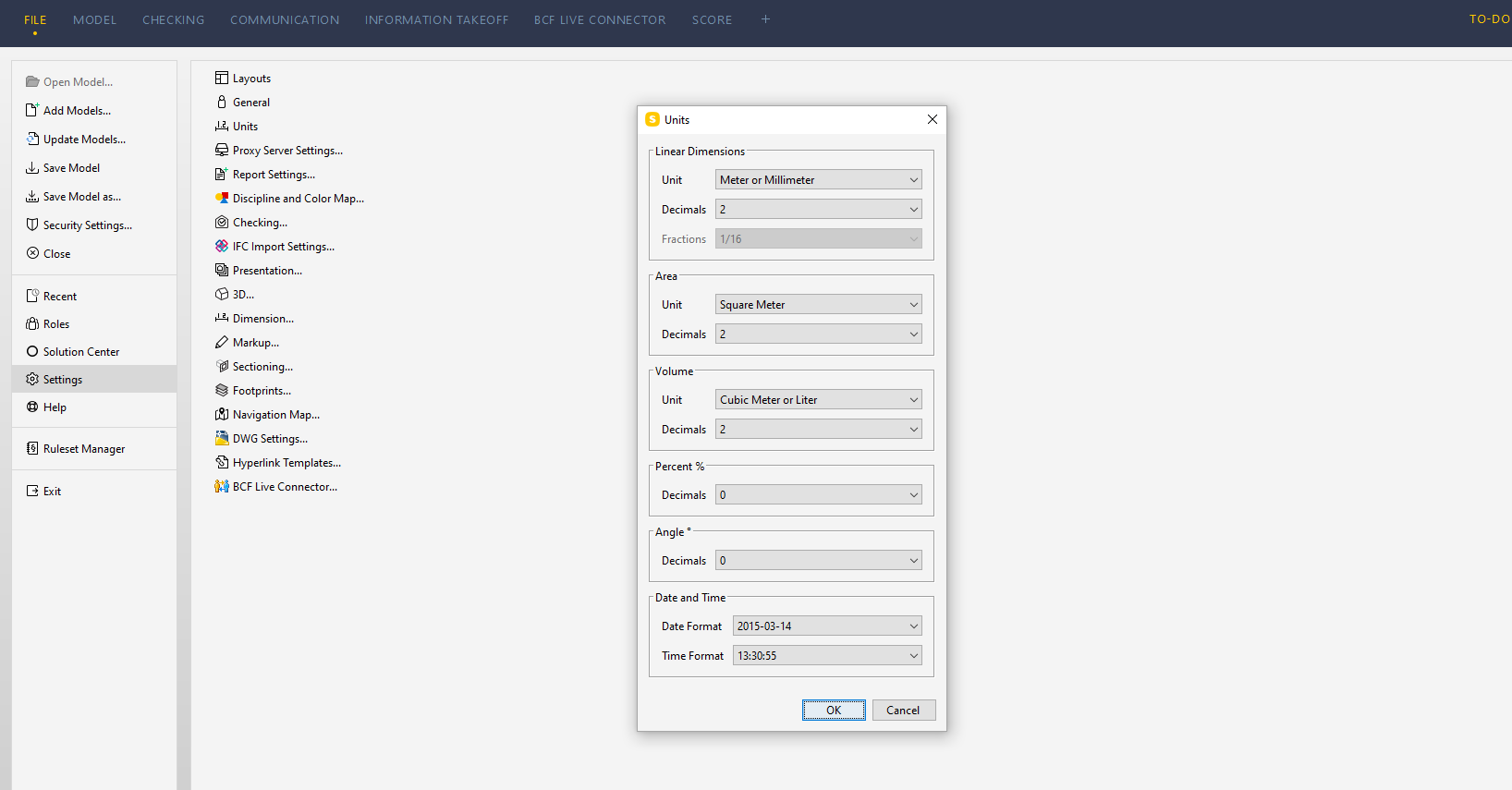Cancel the Units dialog

[x=903, y=710]
